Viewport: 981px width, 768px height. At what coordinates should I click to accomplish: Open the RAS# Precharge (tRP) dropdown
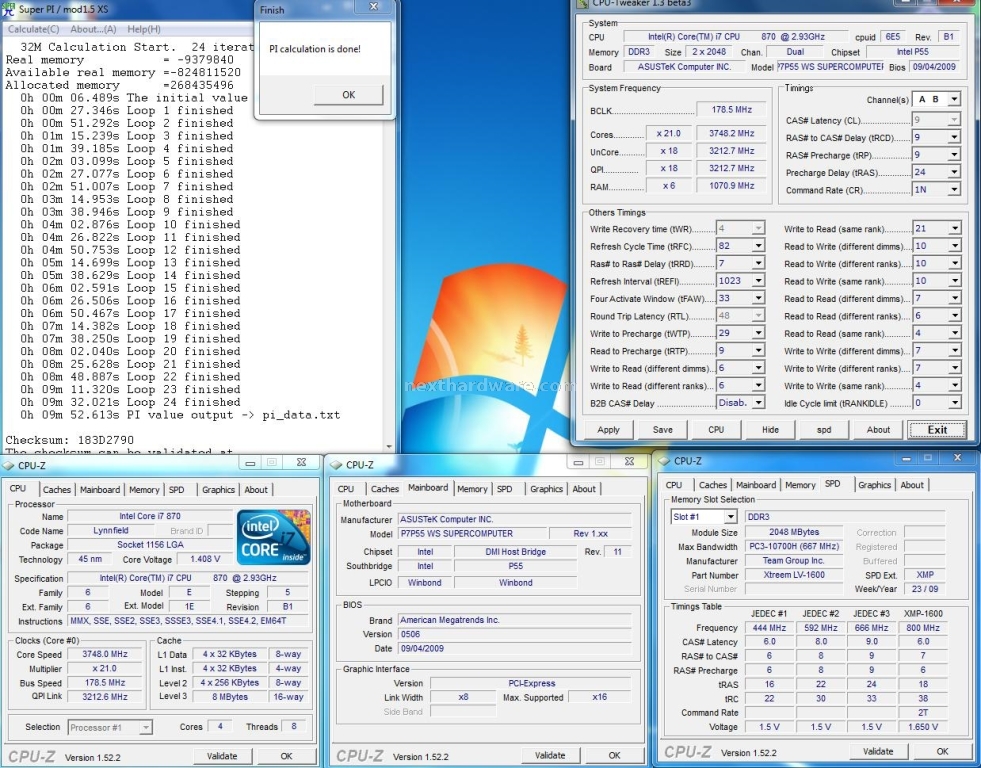pos(954,155)
